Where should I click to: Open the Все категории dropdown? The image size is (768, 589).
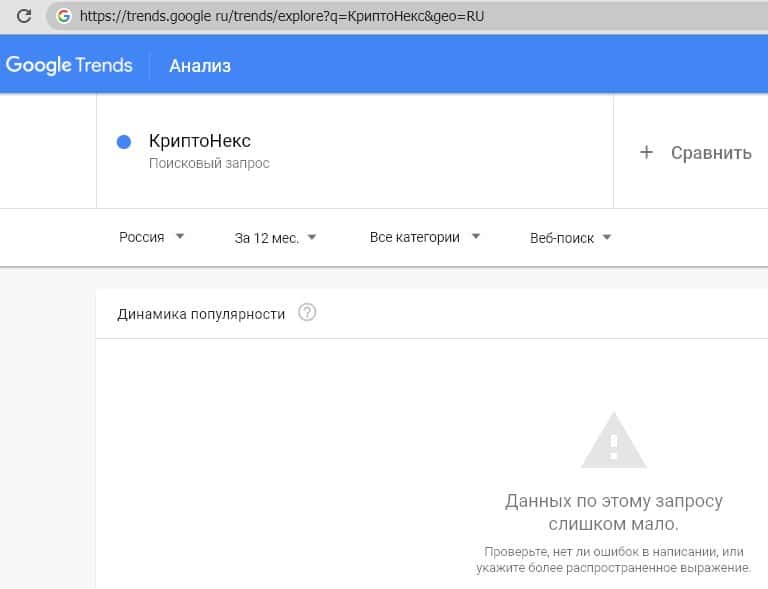pyautogui.click(x=425, y=237)
